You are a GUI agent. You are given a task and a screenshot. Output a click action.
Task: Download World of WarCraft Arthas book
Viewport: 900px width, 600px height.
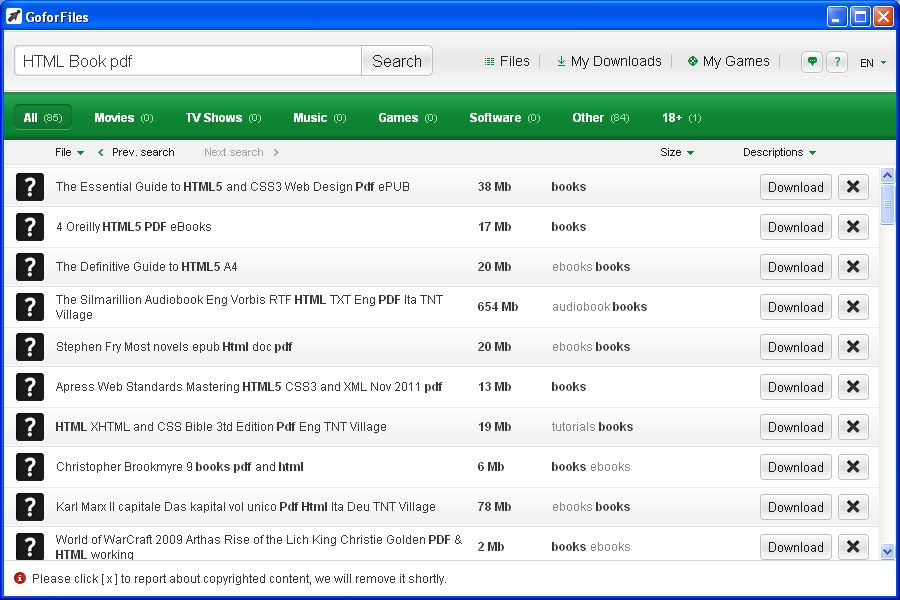tap(796, 547)
